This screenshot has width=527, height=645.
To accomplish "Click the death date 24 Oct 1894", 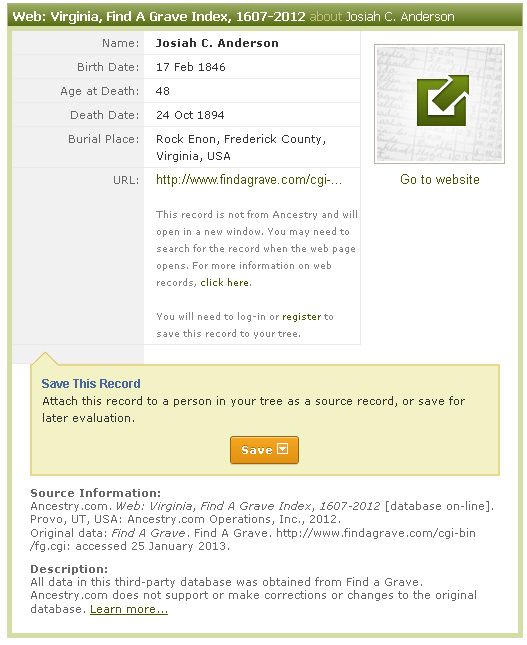I will pyautogui.click(x=190, y=115).
